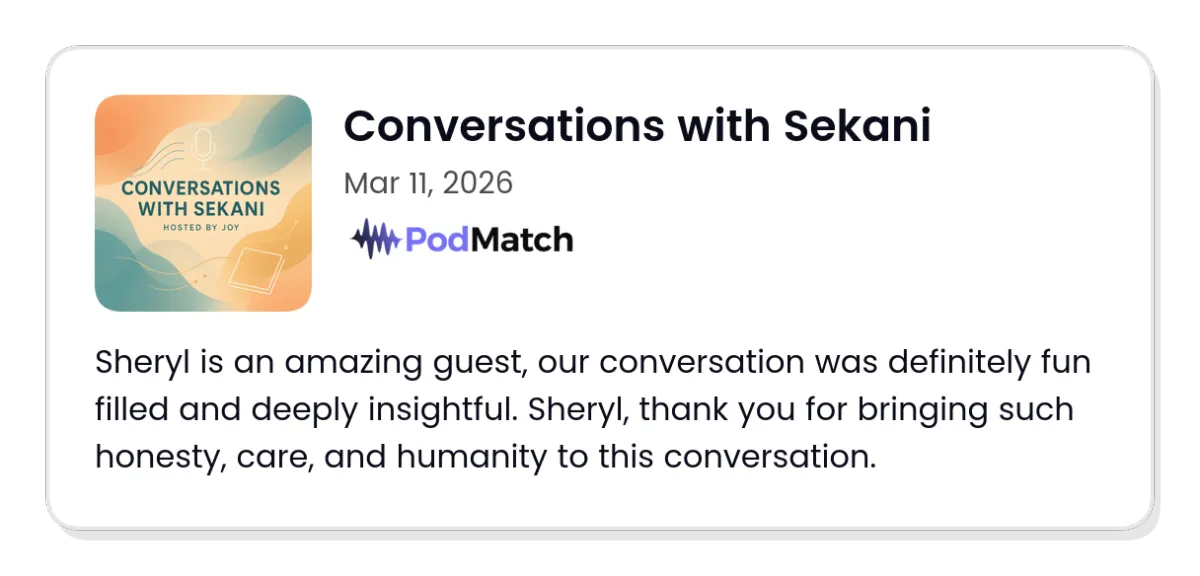Viewport: 1200px width, 576px height.
Task: Click the word "Sekani" in the title
Action: pos(857,126)
